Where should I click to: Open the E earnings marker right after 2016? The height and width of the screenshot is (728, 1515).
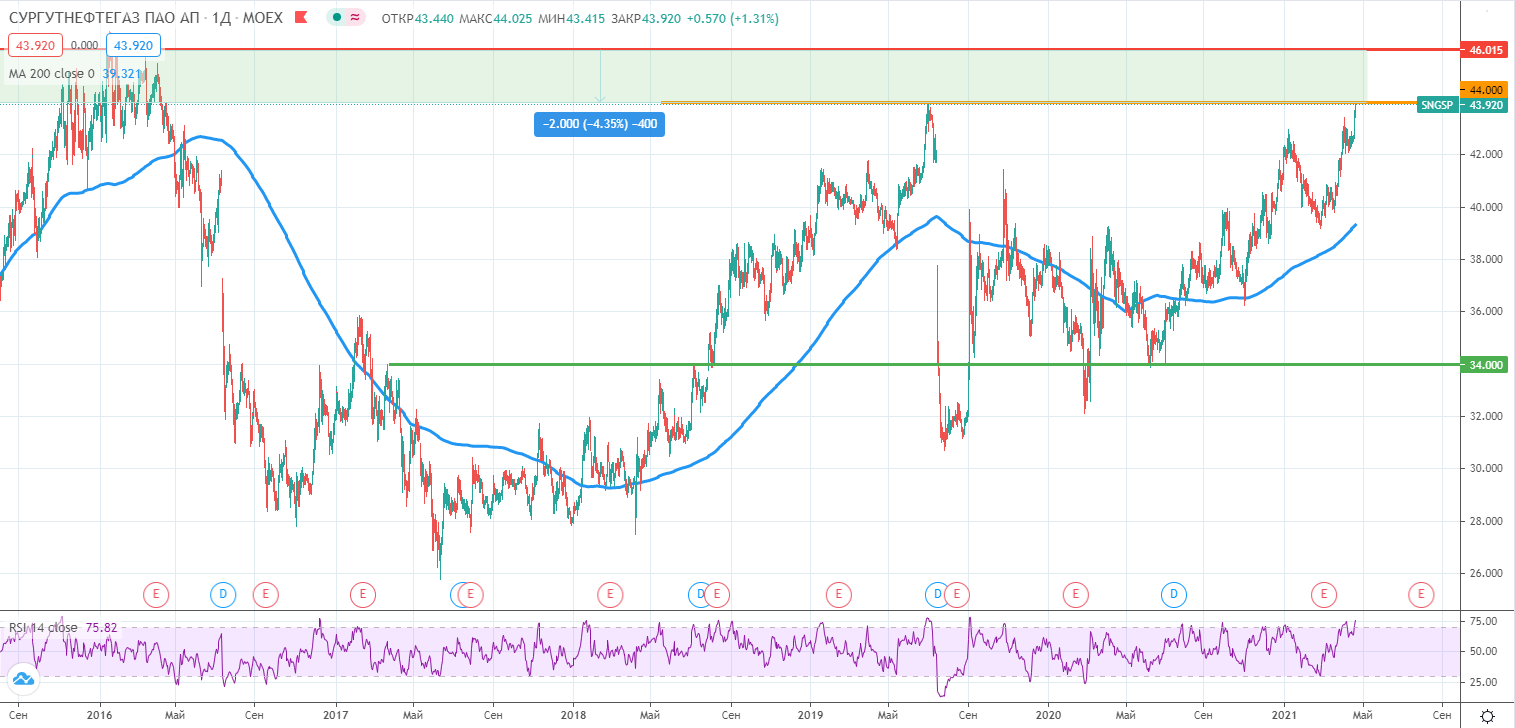157,595
